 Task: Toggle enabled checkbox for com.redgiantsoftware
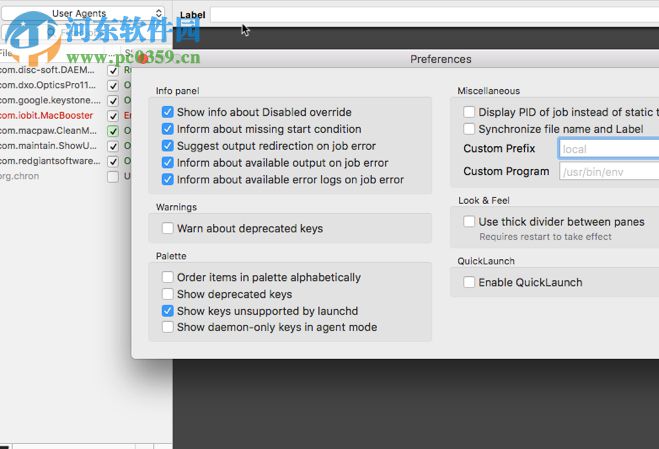[113, 161]
